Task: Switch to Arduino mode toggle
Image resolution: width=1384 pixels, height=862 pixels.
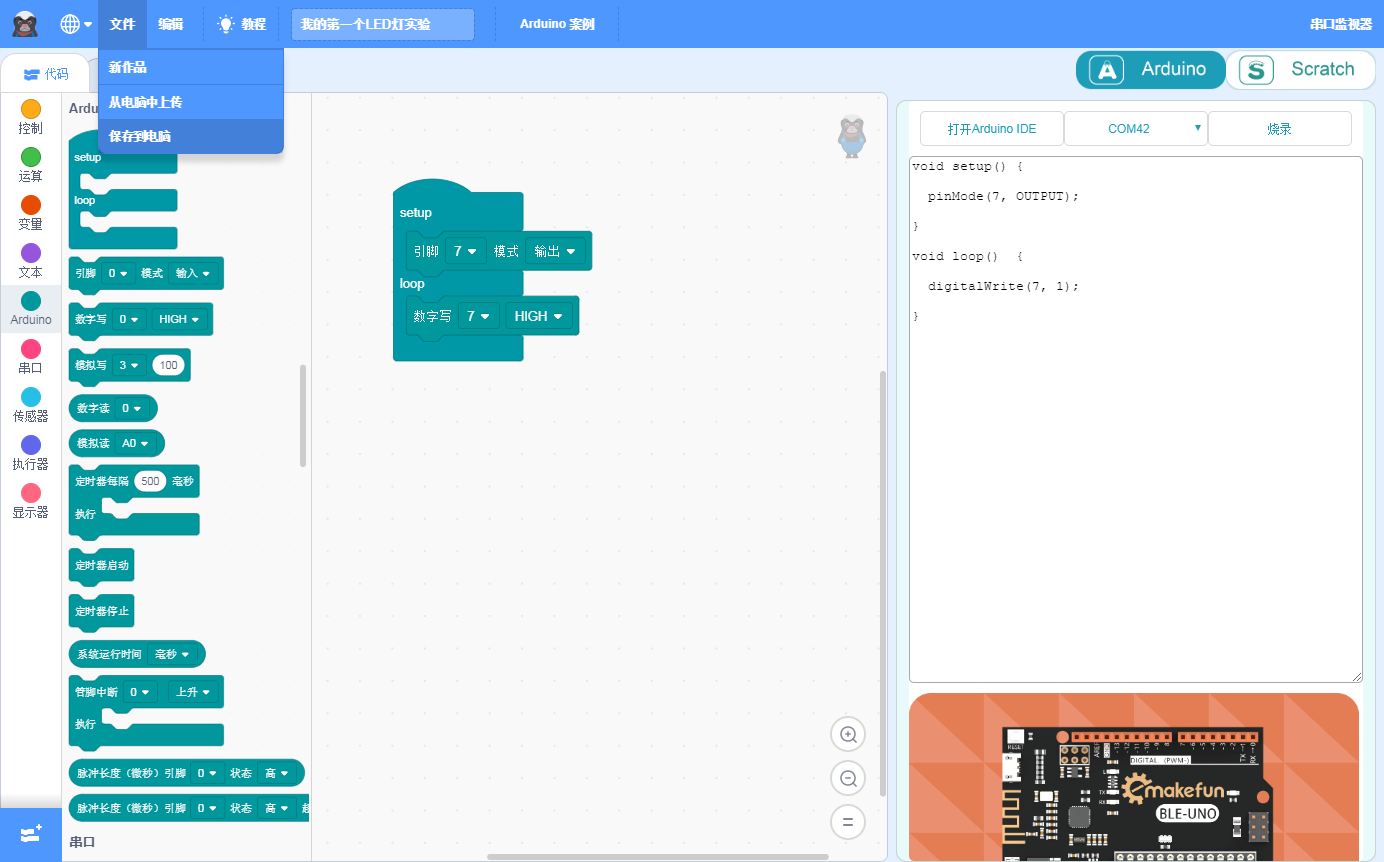Action: [1150, 70]
